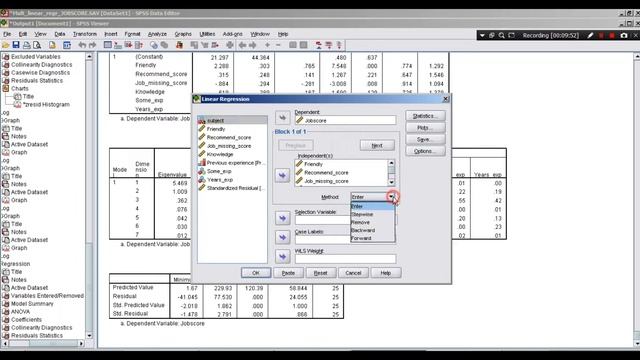Click the Paste button
640x360 pixels.
[288, 273]
